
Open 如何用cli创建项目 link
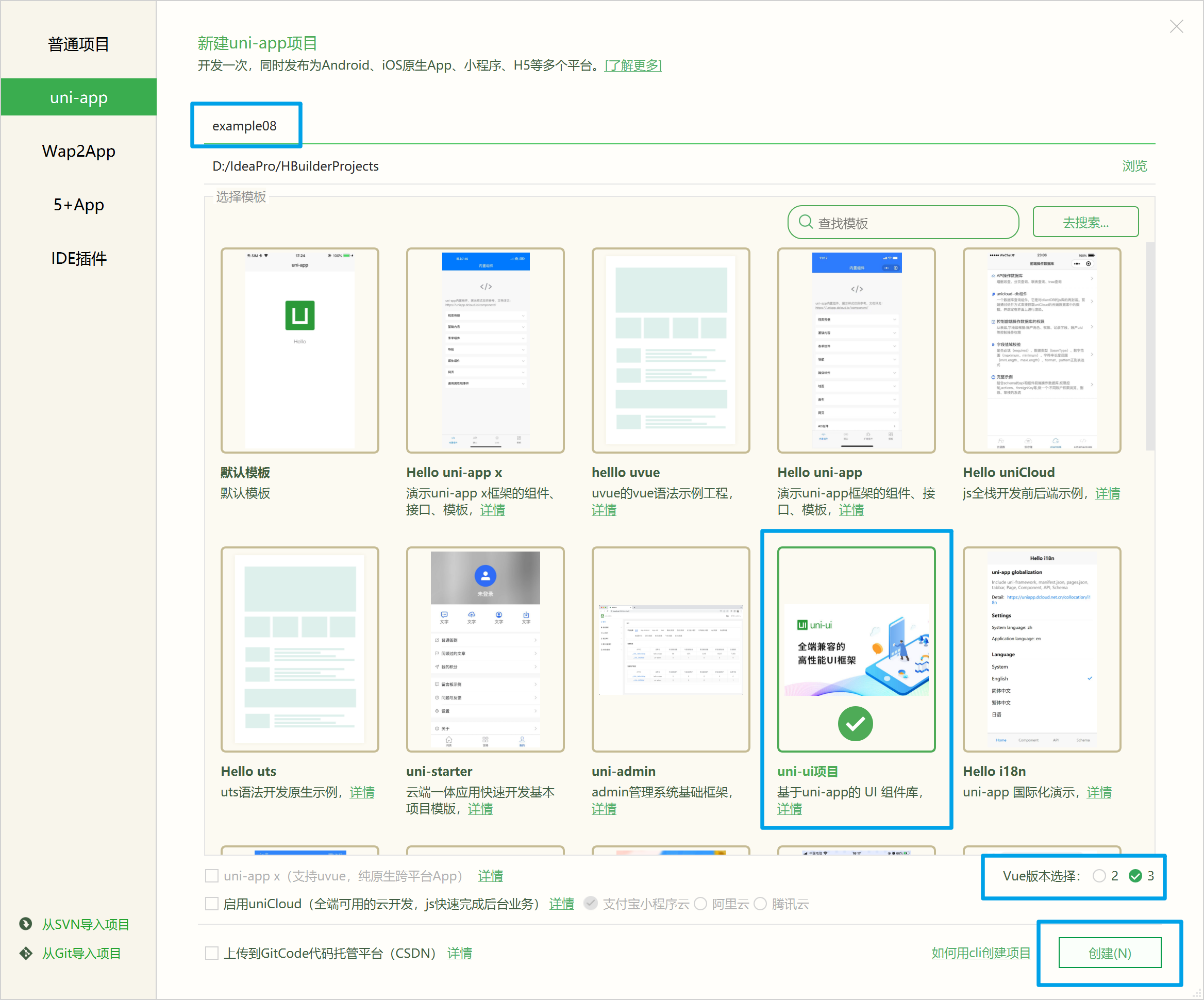coord(980,953)
